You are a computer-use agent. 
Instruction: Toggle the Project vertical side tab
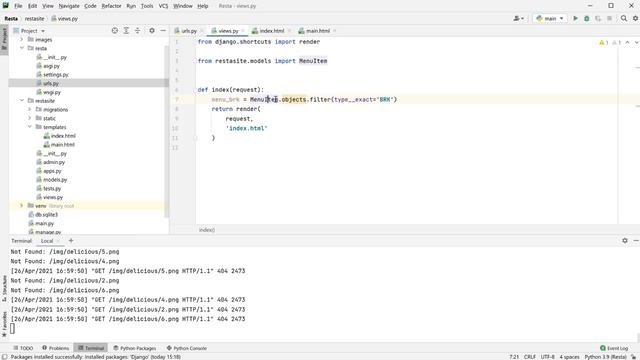(x=4, y=39)
